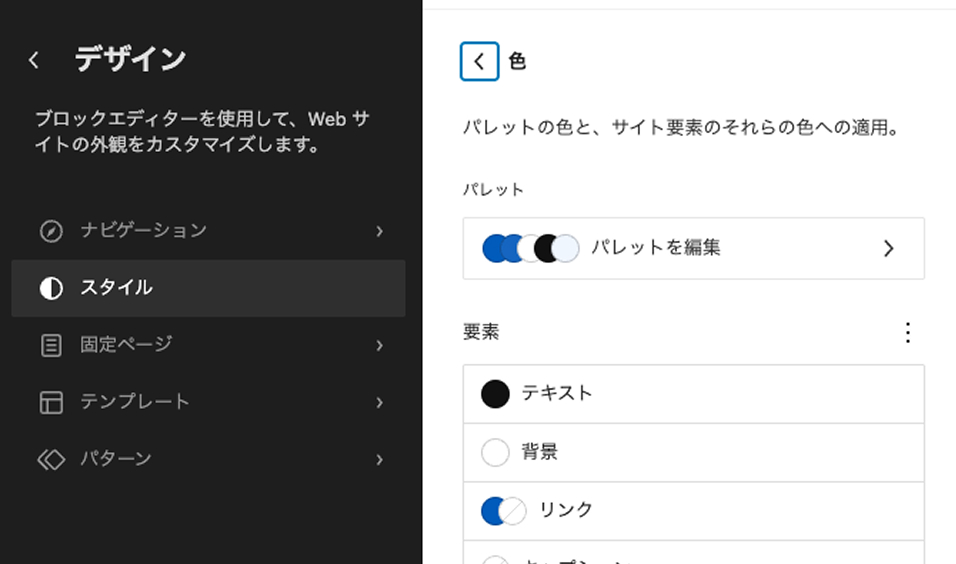Screen dimensions: 956x564
Task: Expand ナビゲーション using its right chevron
Action: 379,231
